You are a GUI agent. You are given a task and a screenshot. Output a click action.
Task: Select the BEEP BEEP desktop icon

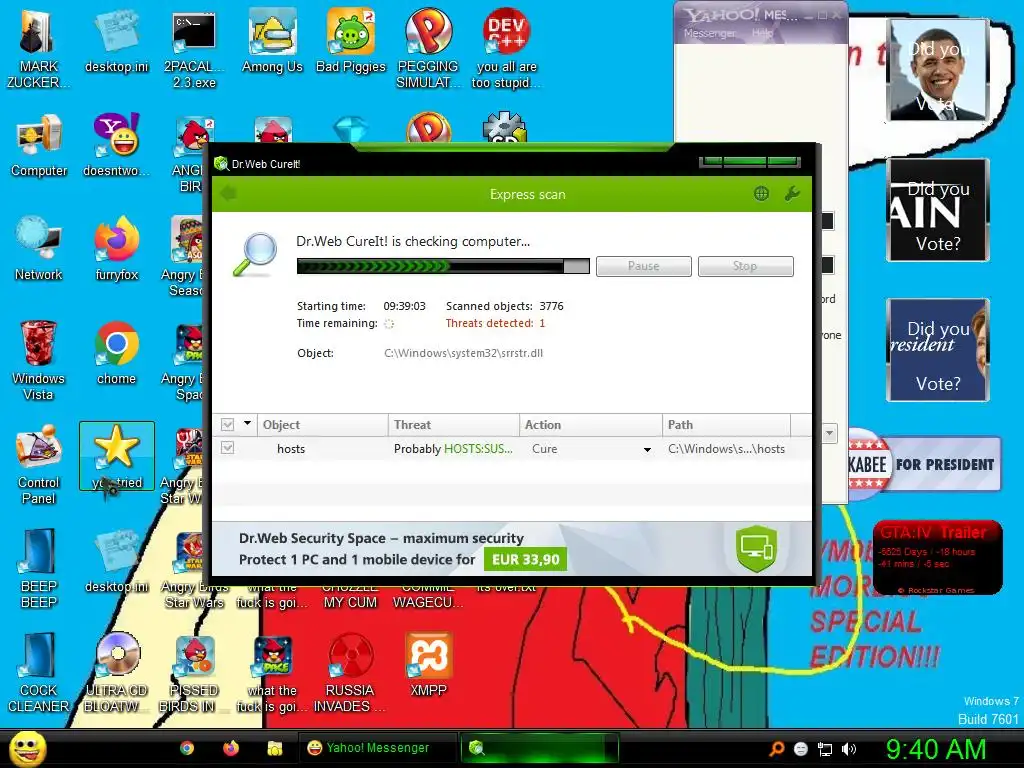[39, 568]
